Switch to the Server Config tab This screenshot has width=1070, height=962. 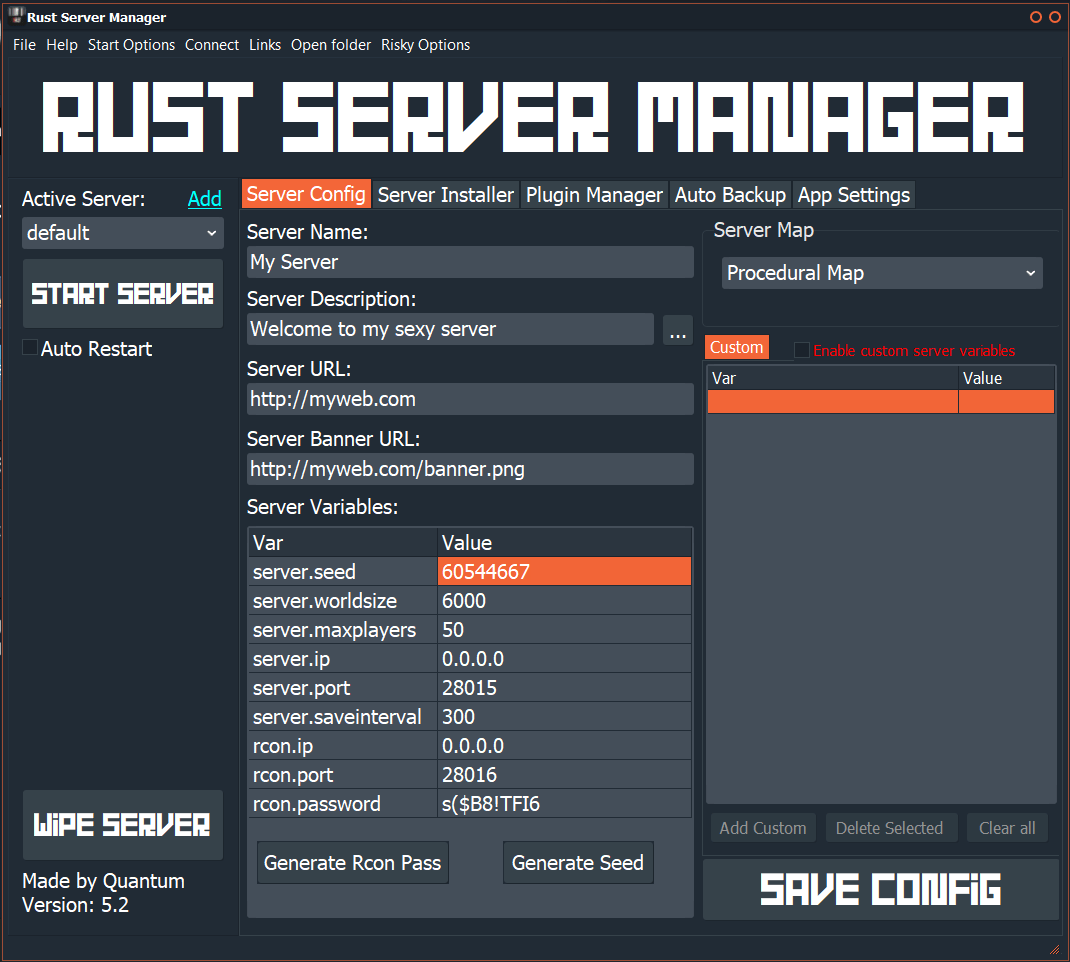(306, 194)
